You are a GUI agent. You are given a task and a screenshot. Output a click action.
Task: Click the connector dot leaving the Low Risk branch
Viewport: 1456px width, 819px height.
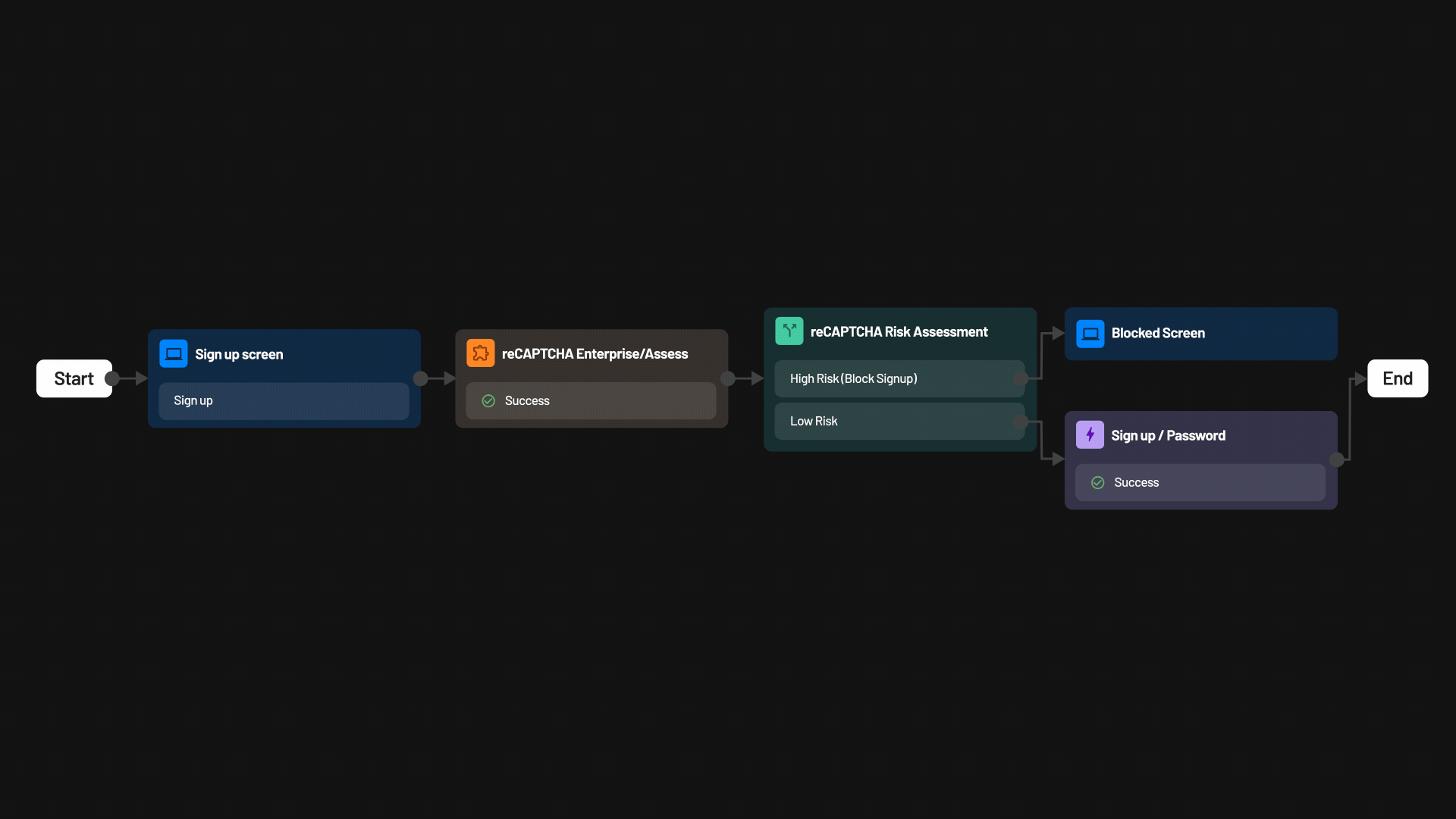[x=1020, y=421]
